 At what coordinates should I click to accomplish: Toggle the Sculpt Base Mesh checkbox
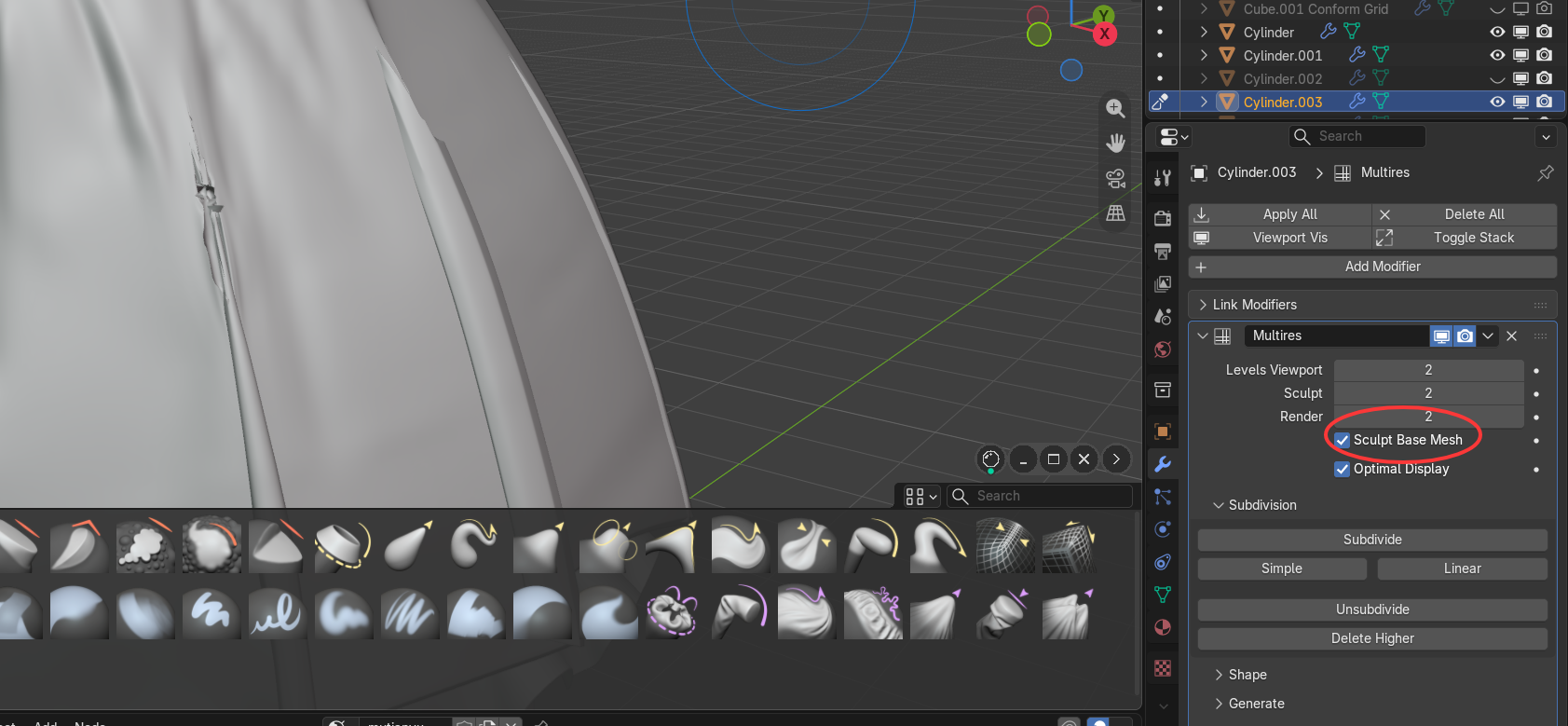[1343, 440]
